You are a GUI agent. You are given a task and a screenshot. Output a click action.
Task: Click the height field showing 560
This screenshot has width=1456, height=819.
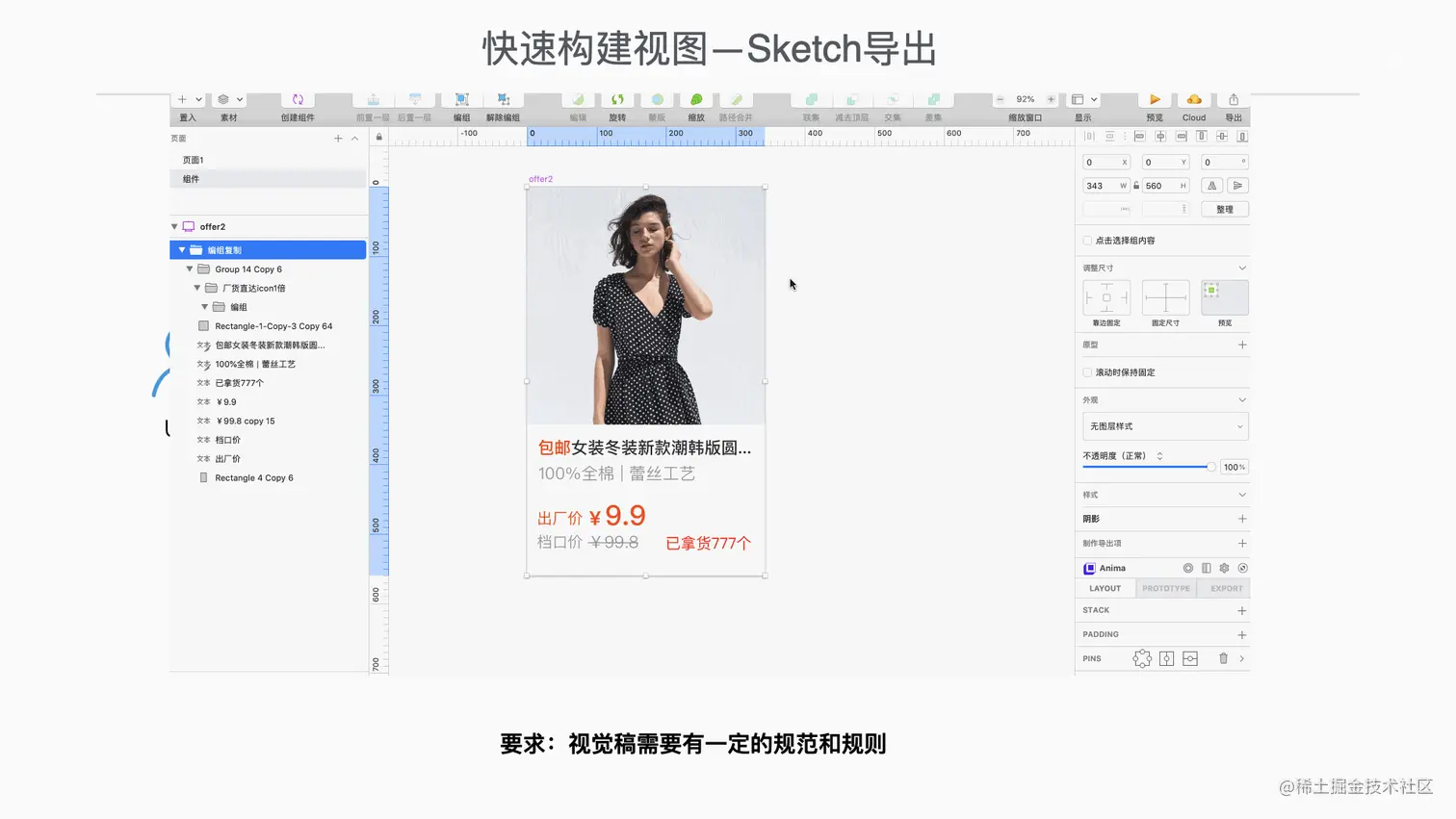pos(1165,186)
